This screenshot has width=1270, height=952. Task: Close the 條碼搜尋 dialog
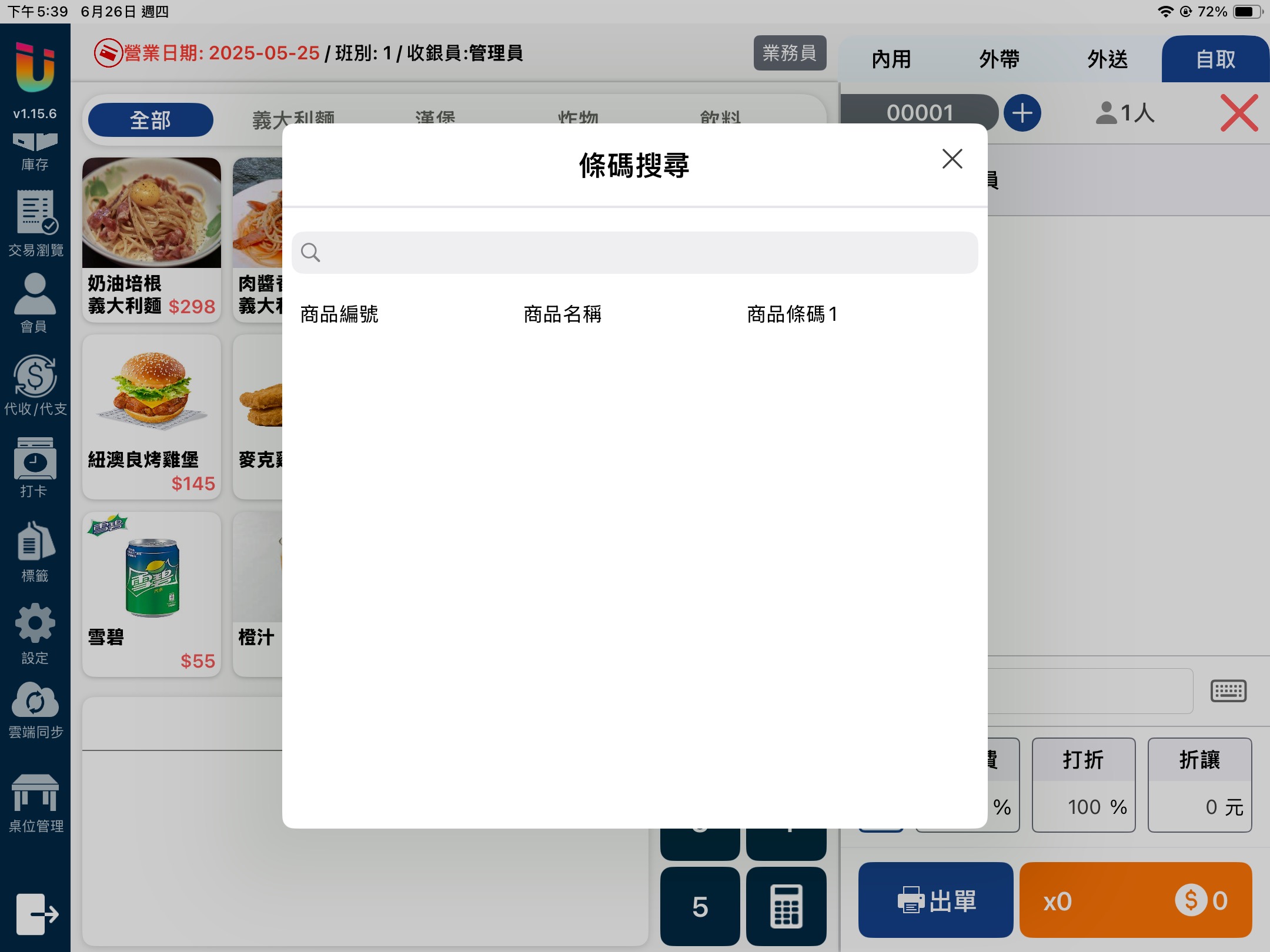(x=952, y=159)
